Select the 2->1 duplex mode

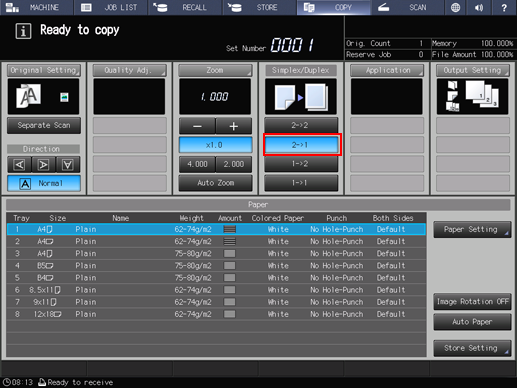click(x=302, y=145)
